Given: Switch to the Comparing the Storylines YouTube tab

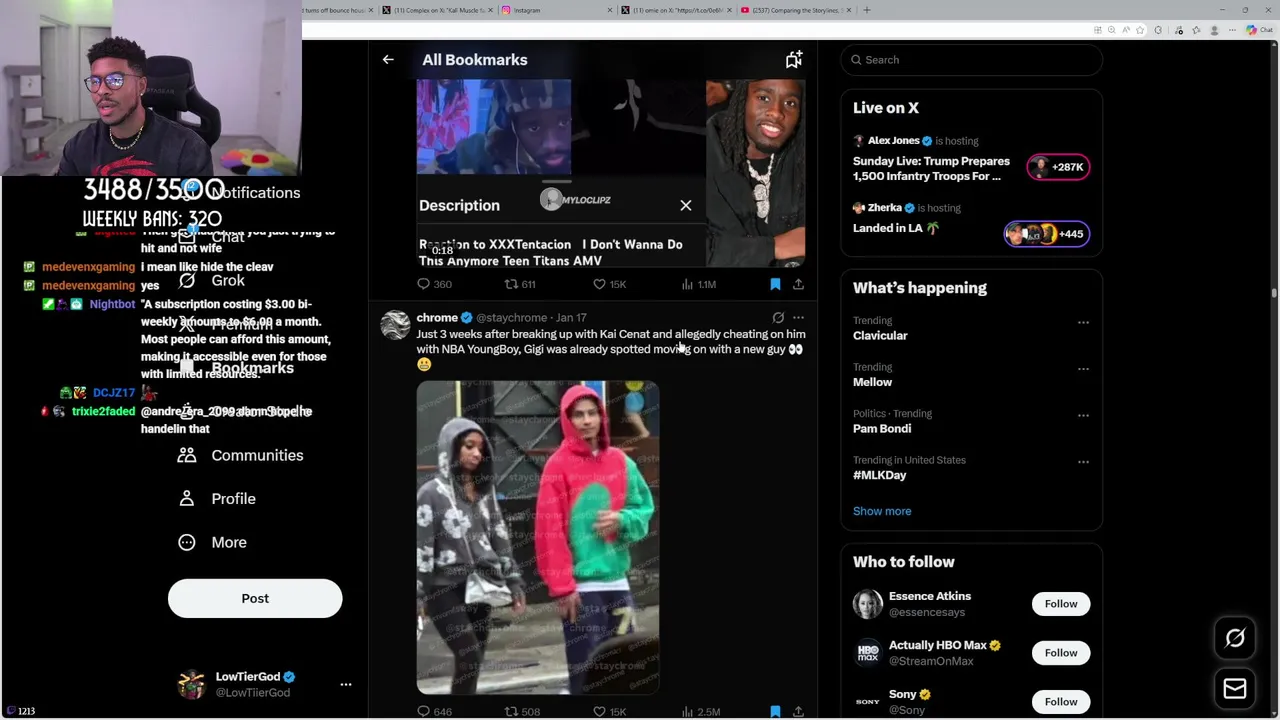Looking at the screenshot, I should (x=797, y=10).
